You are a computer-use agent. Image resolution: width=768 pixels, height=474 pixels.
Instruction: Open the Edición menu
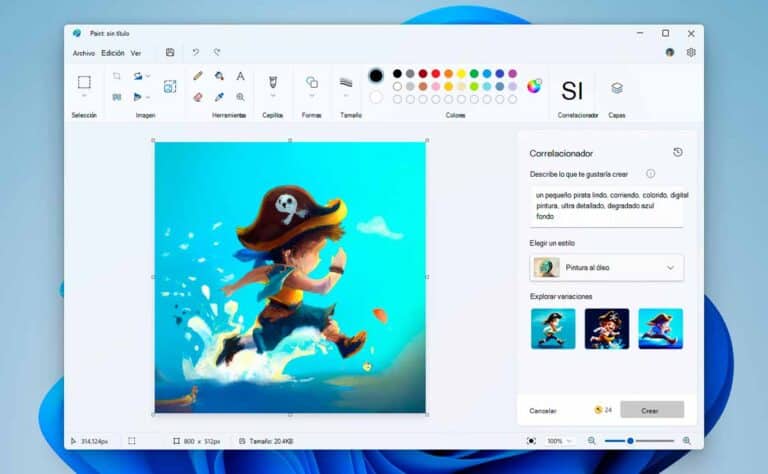113,53
